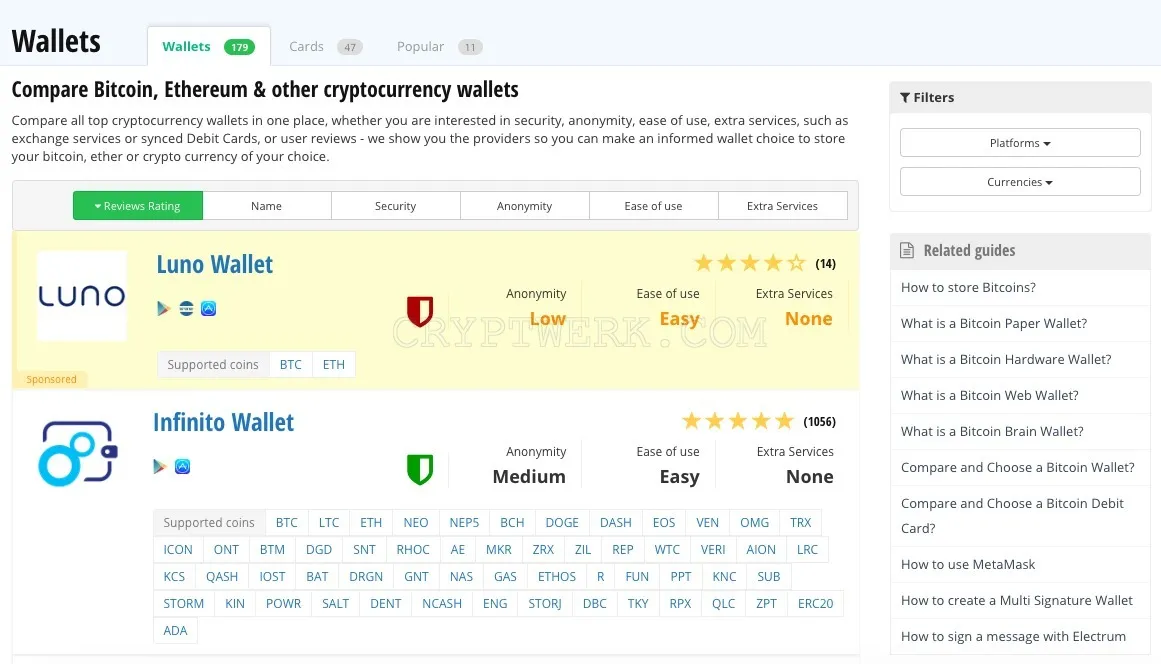1161x664 pixels.
Task: Click the Infinito Wallet logo image
Action: [78, 453]
